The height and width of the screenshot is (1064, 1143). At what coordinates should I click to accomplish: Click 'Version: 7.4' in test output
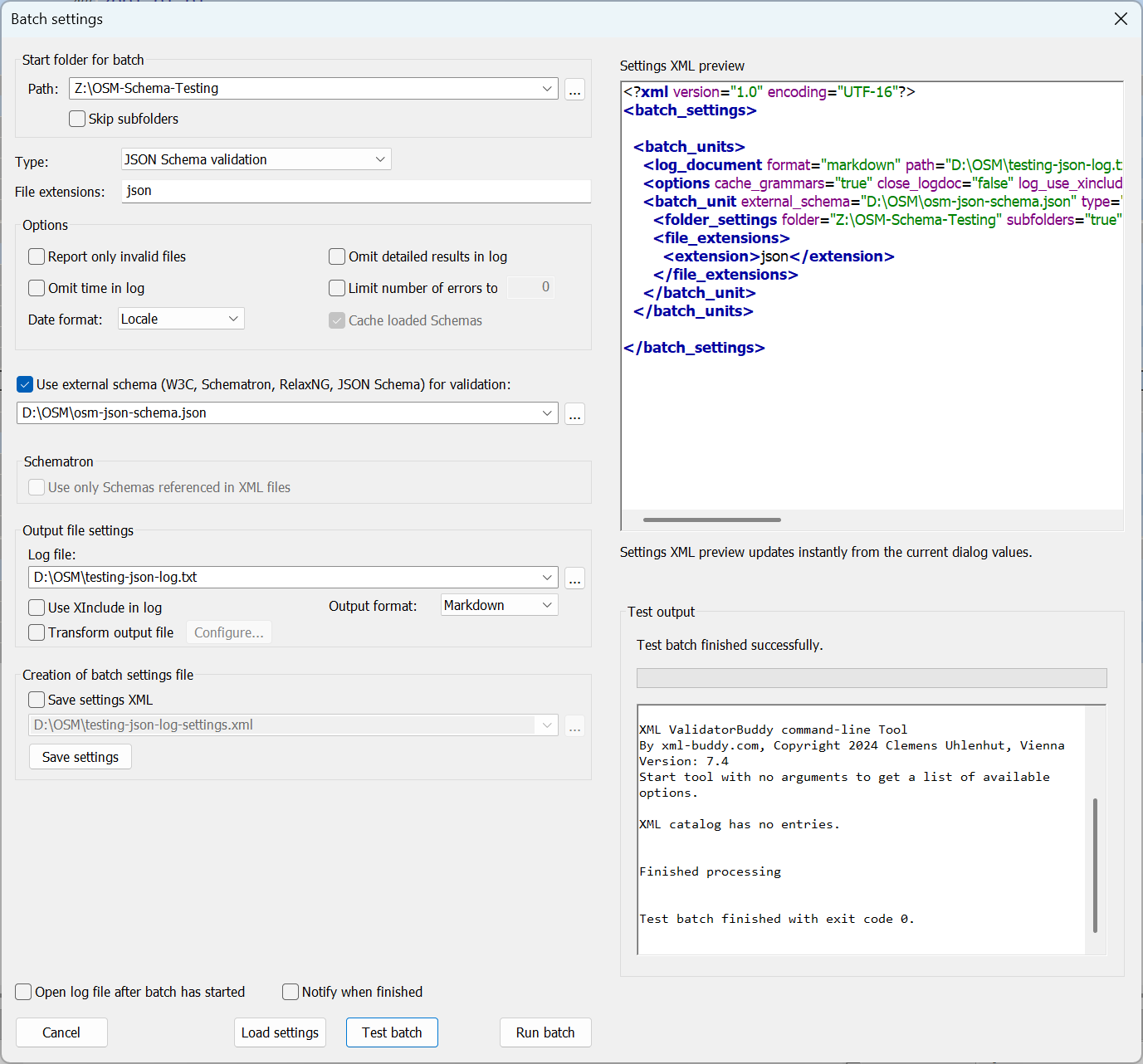(683, 761)
